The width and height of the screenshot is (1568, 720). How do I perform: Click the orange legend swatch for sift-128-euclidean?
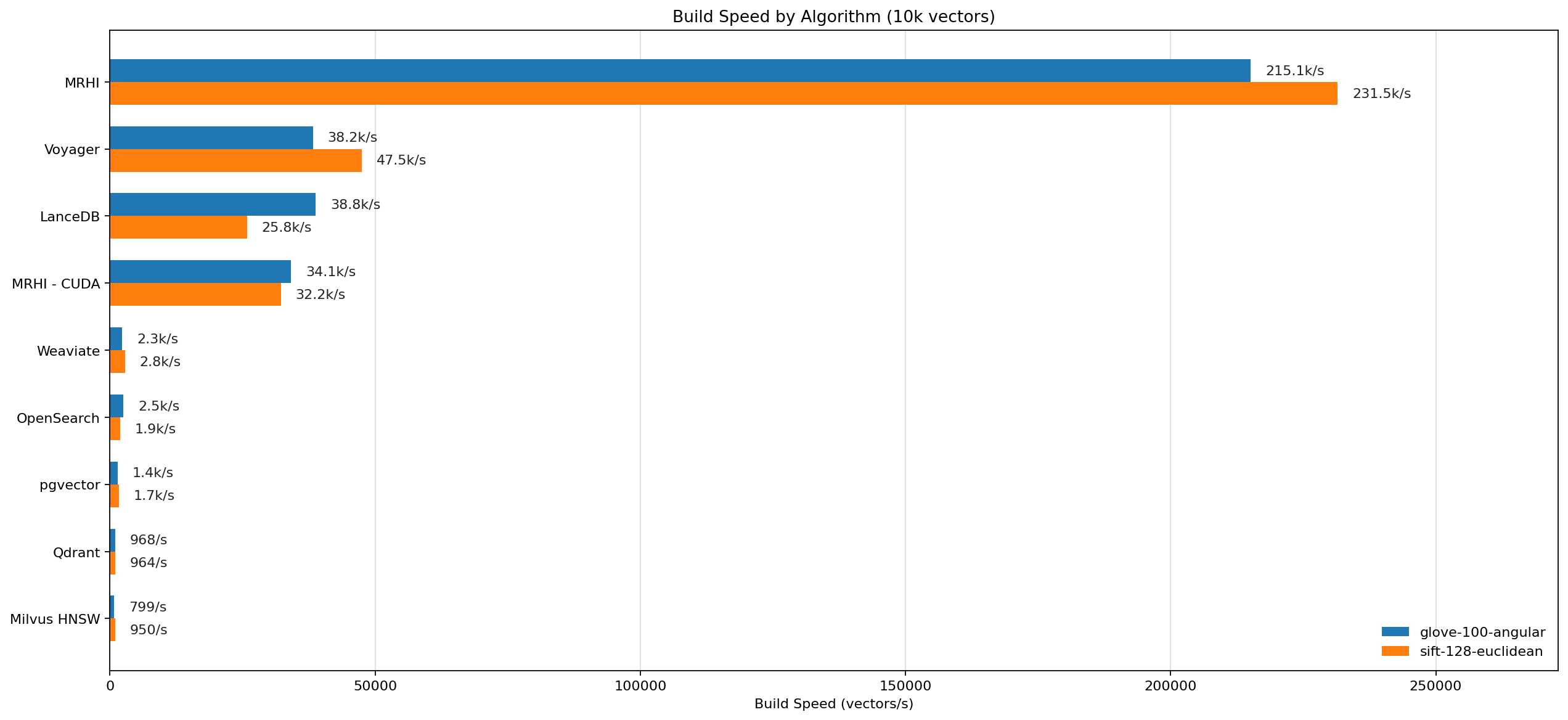click(1395, 652)
